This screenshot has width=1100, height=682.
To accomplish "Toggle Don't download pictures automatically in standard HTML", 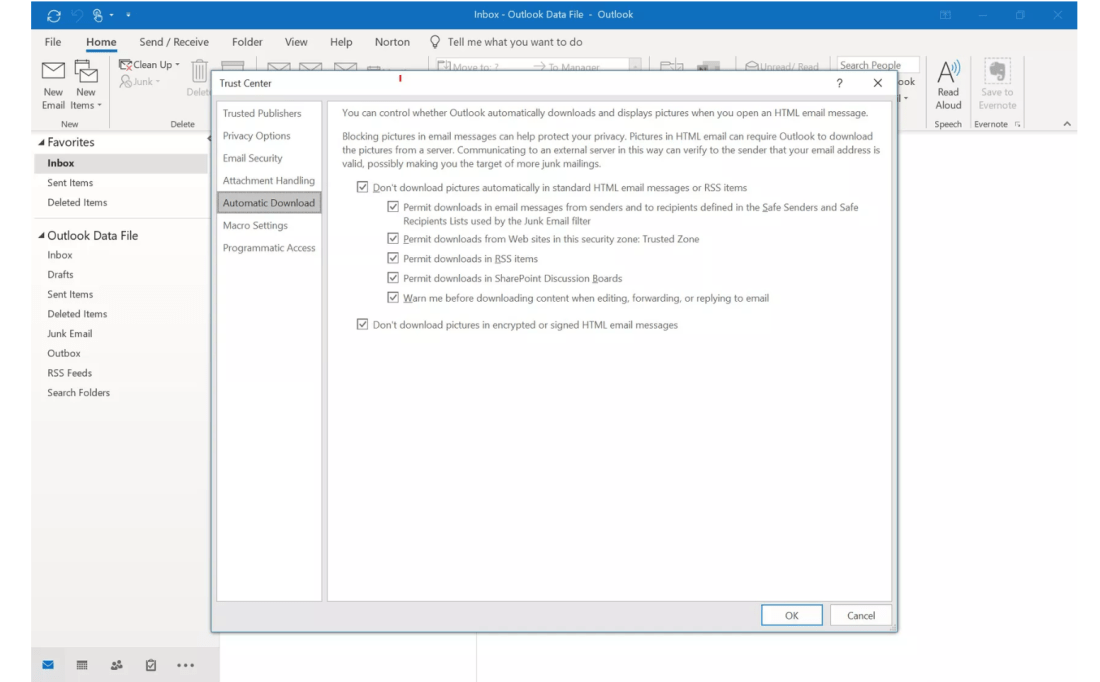I will coord(363,187).
